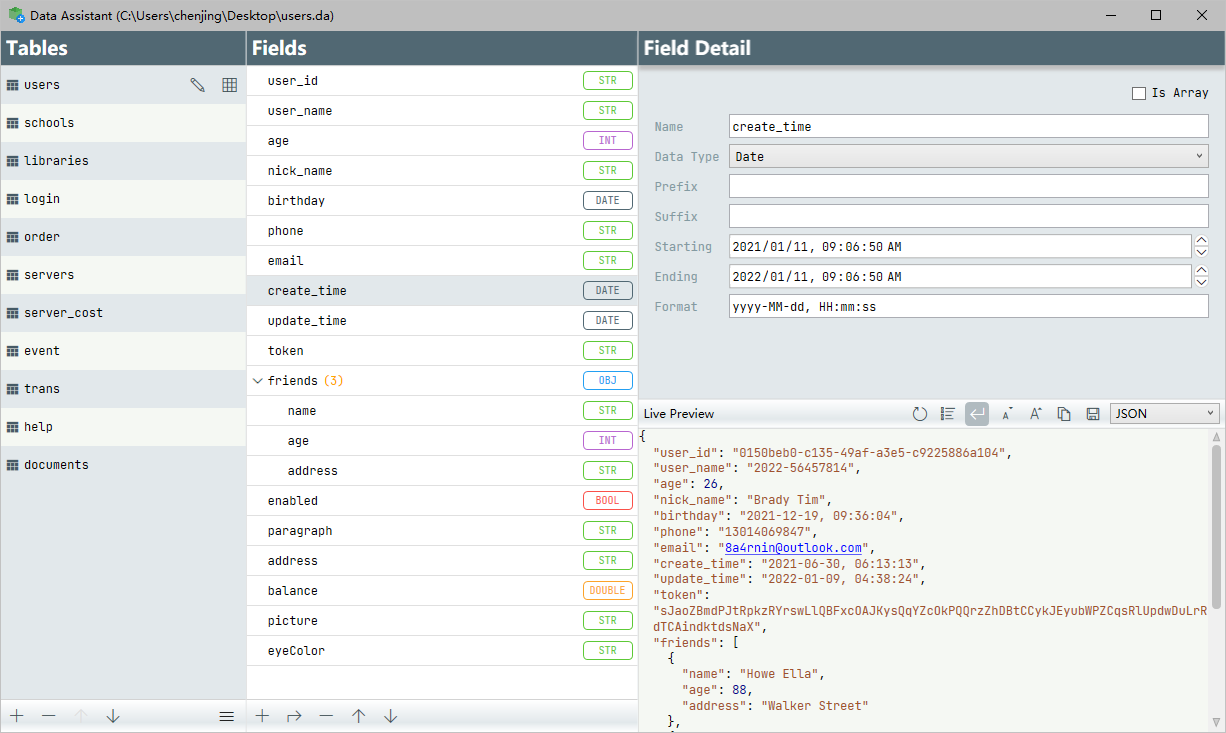Copy the Live Preview output
Screen dimensions: 1226x733
pos(1065,414)
